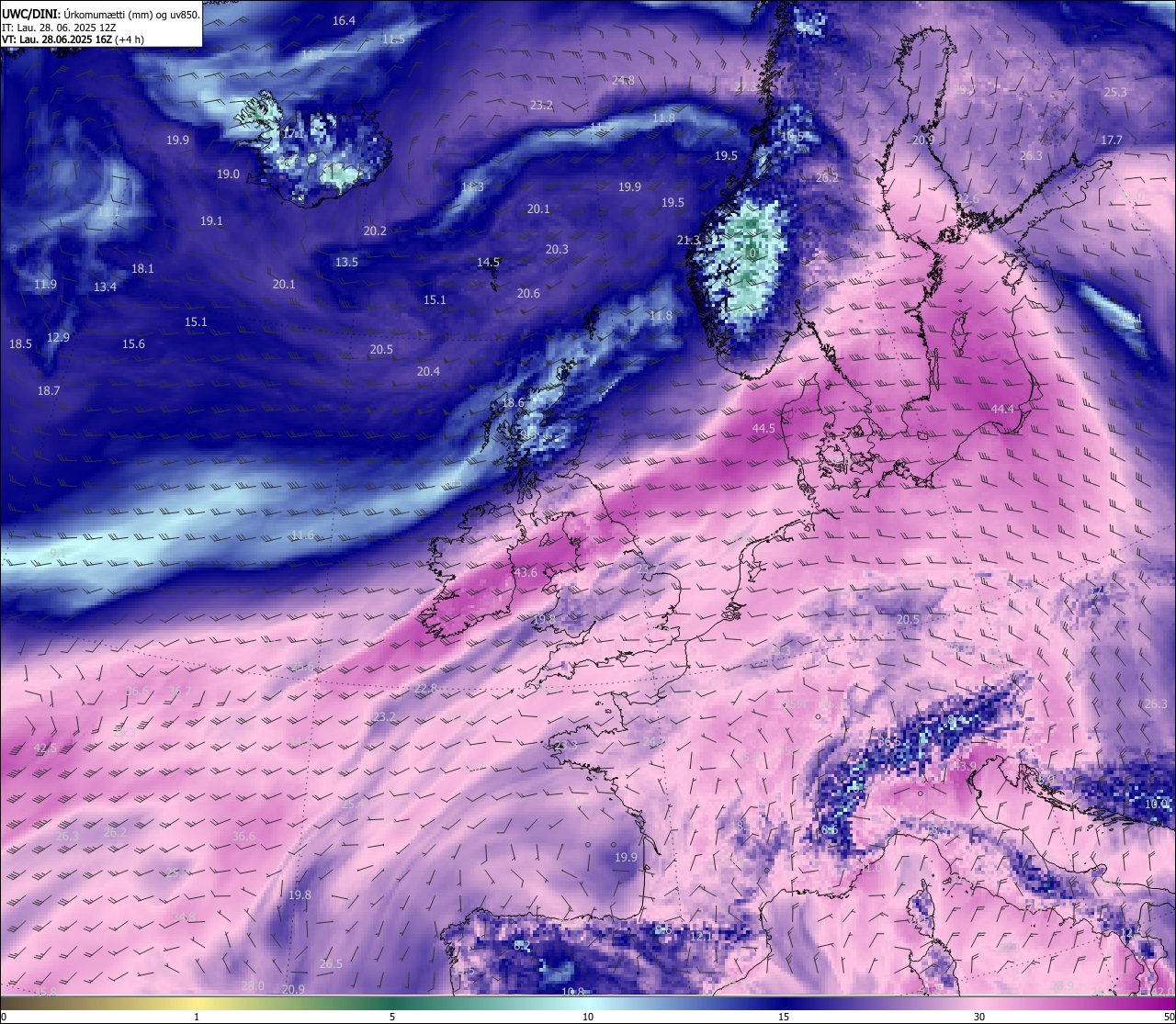Click the 17.7 value label

coord(1112,140)
